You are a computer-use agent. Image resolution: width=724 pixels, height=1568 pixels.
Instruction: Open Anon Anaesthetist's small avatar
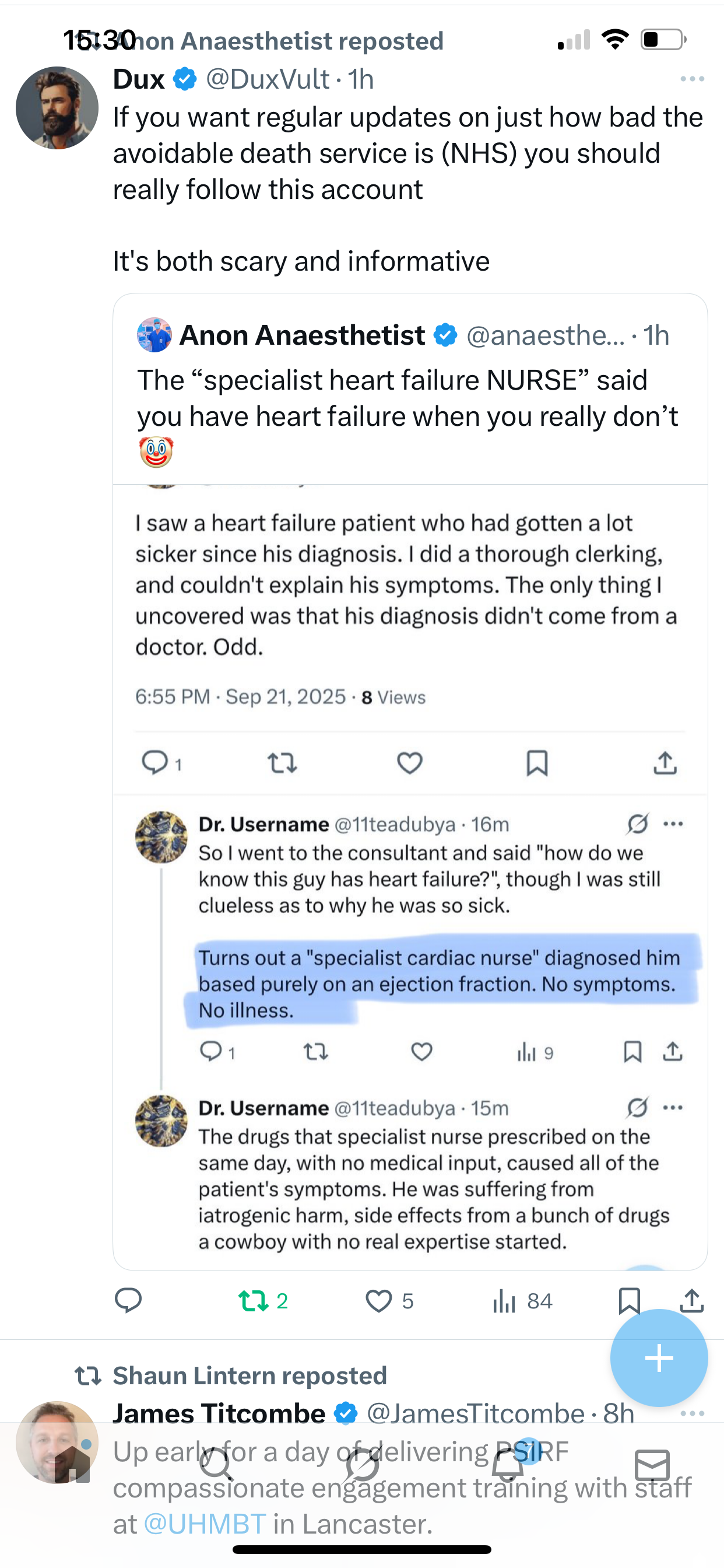[154, 335]
